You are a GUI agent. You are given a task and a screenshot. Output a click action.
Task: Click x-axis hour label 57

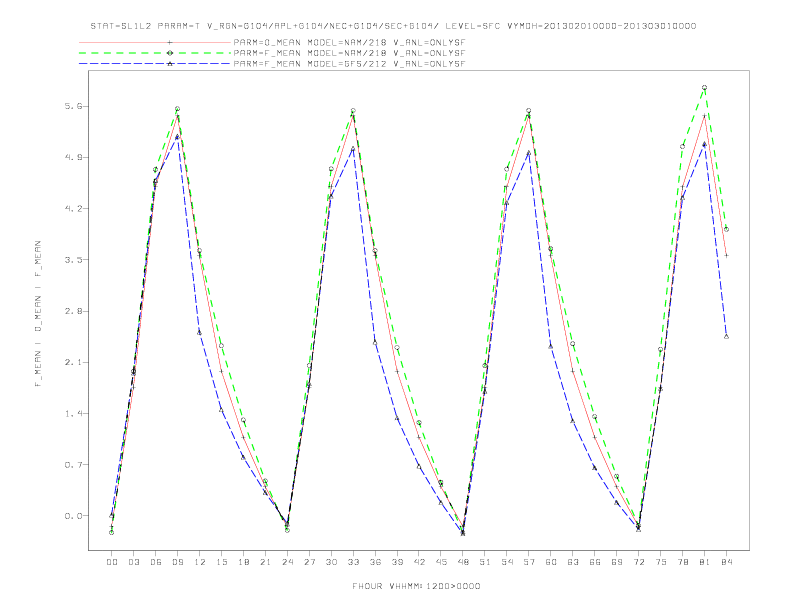pyautogui.click(x=529, y=562)
